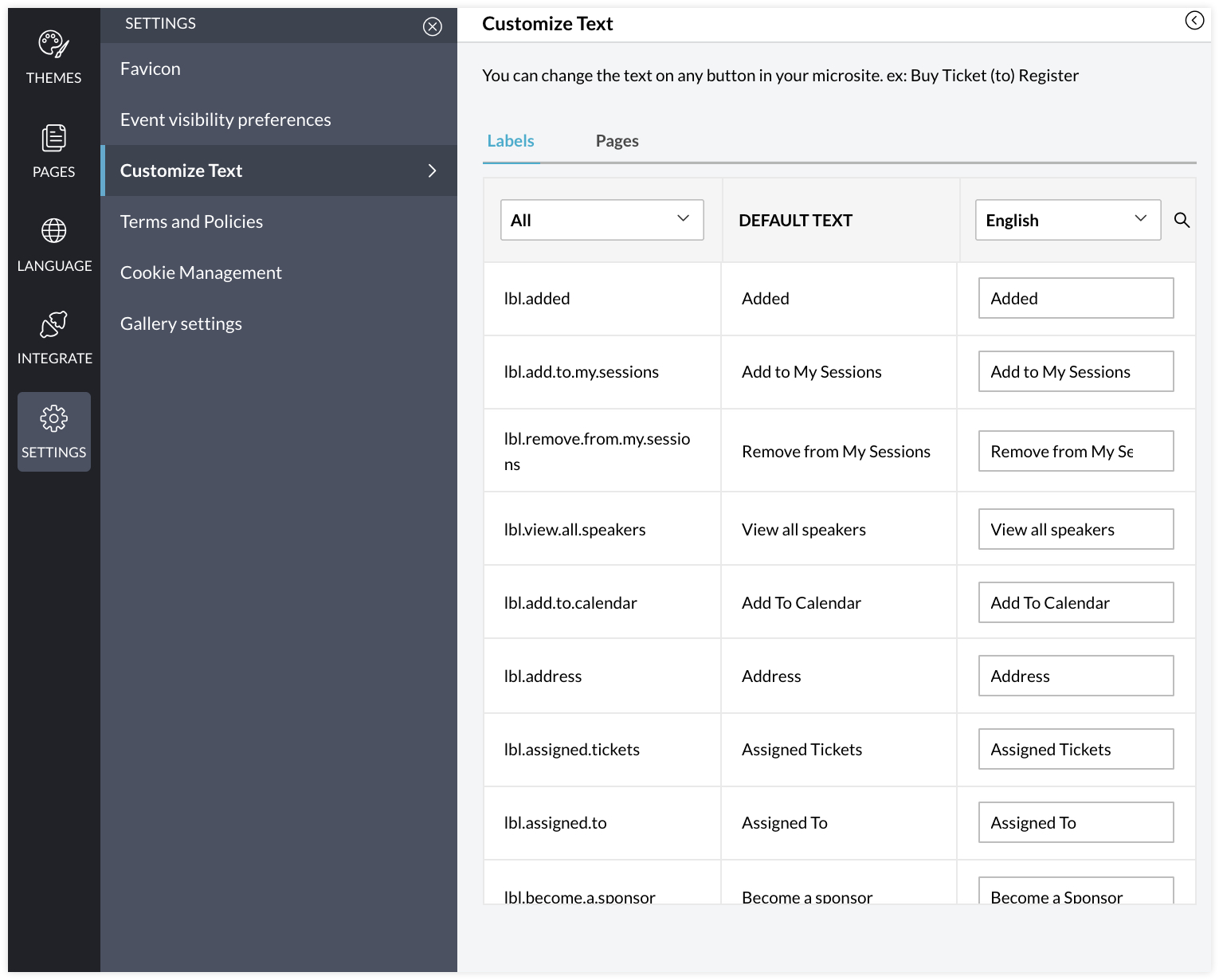Collapse Customize Text with back arrow icon
Image resolution: width=1219 pixels, height=980 pixels.
1194,21
